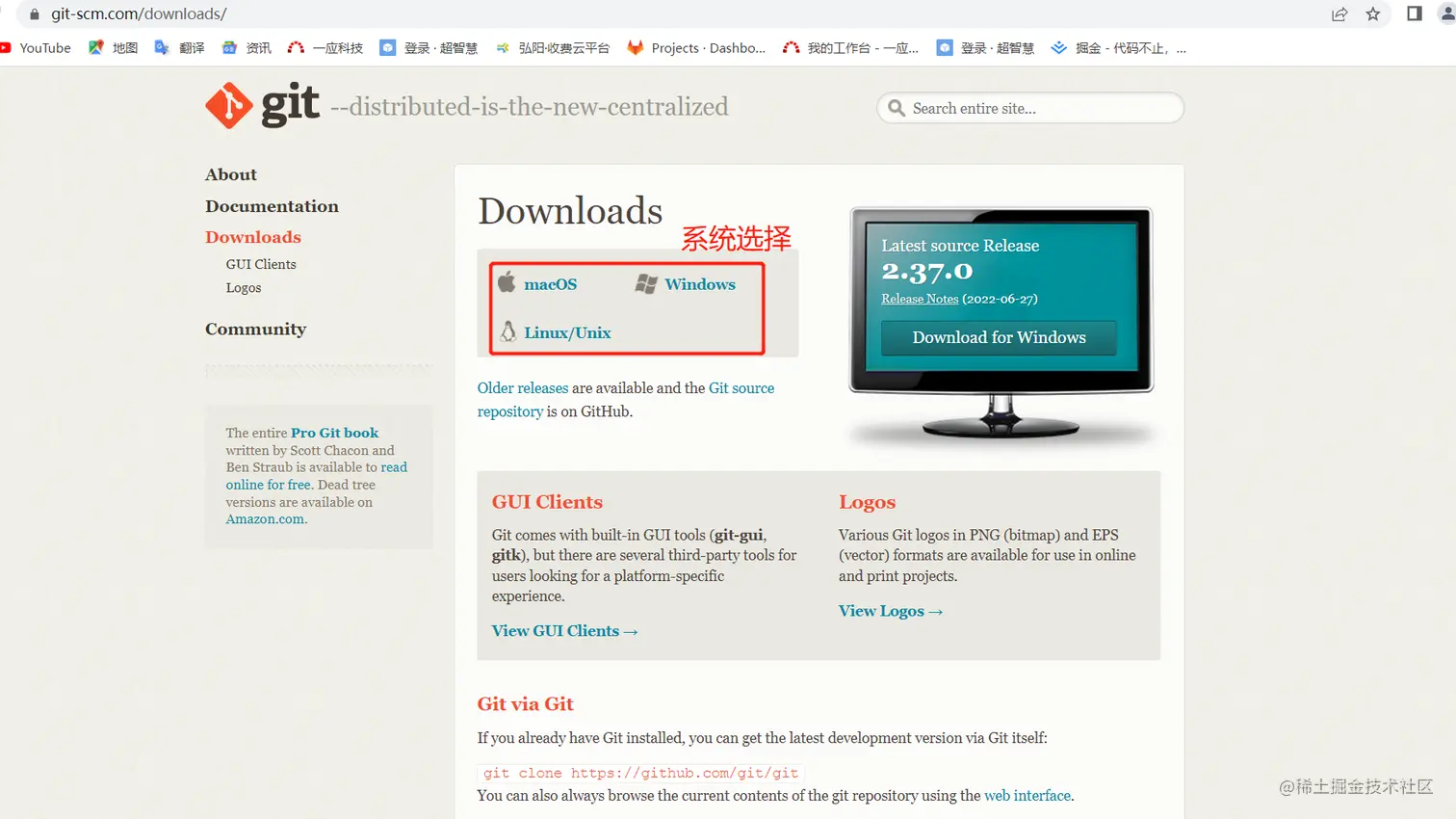Open the 弘阳·收费云平台 bookmark
This screenshot has height=819, width=1456.
coord(553,48)
